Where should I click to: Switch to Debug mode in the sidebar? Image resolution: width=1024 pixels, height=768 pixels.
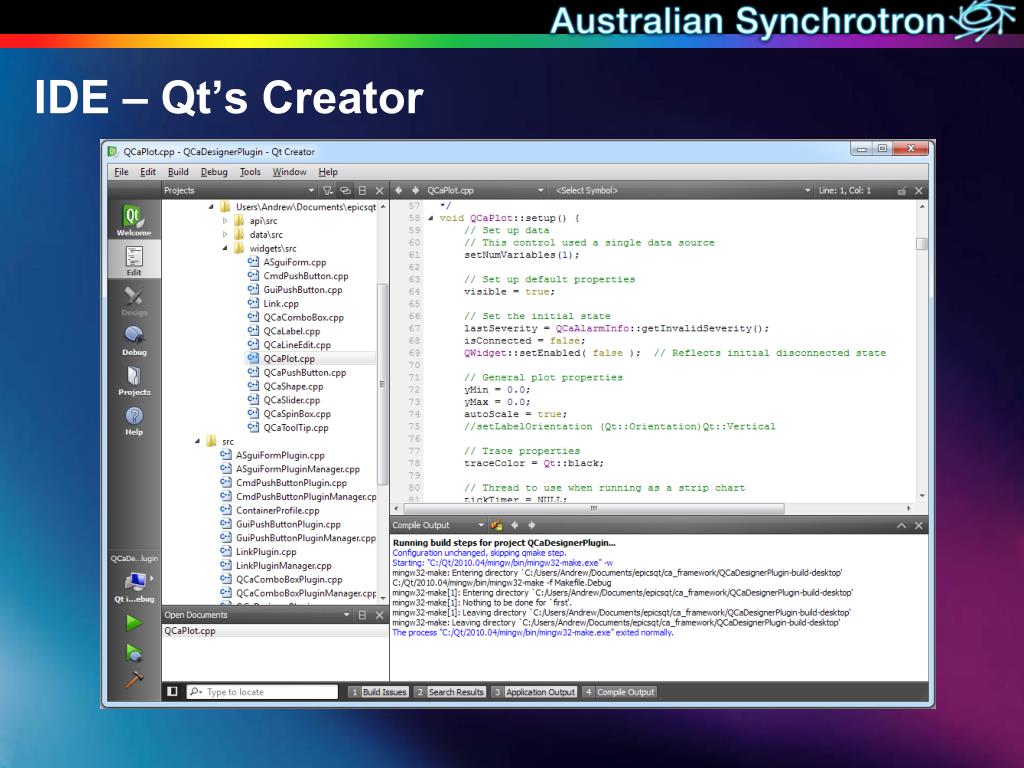(x=134, y=340)
